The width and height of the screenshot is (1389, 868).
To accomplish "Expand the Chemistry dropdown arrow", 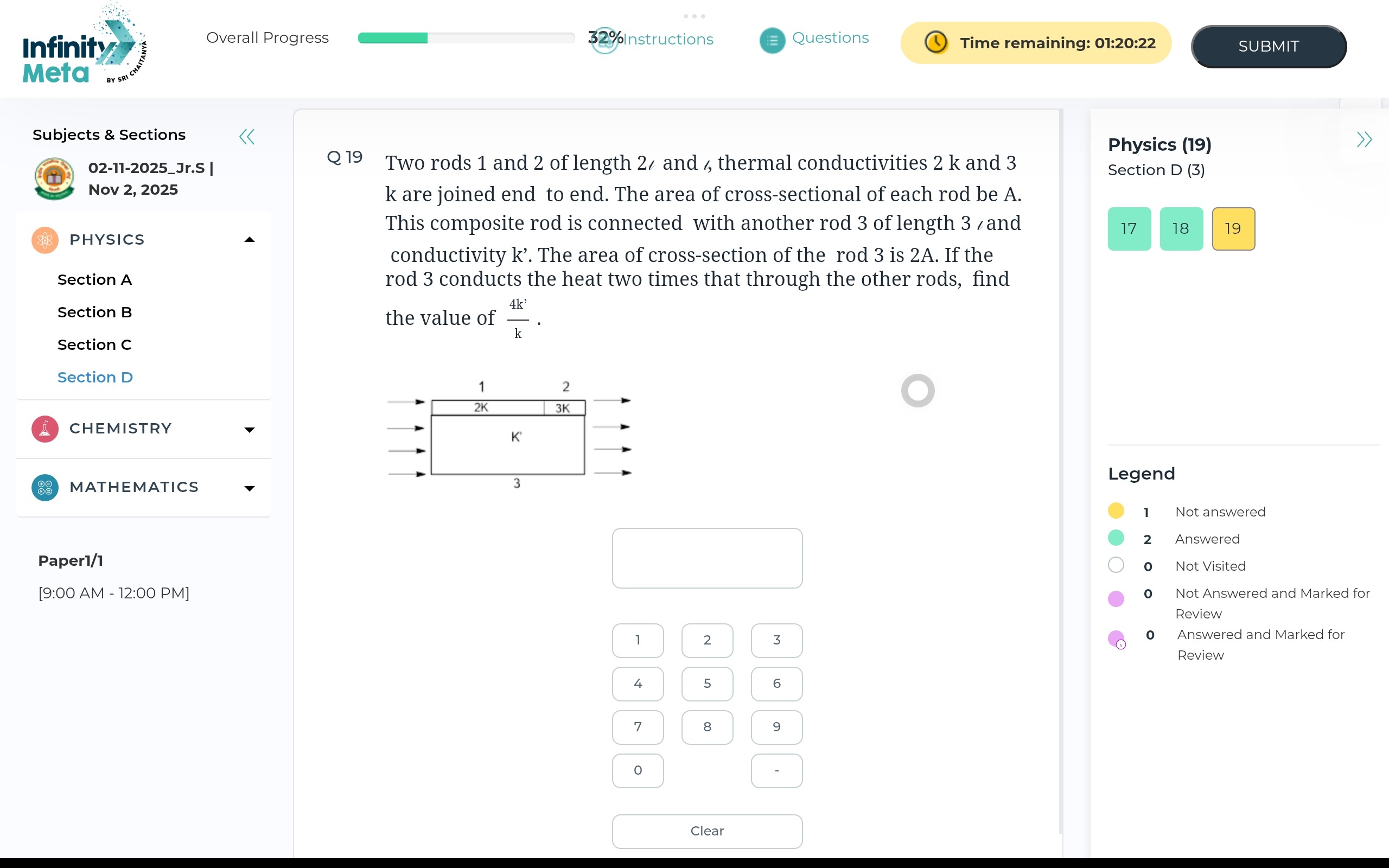I will pos(249,430).
